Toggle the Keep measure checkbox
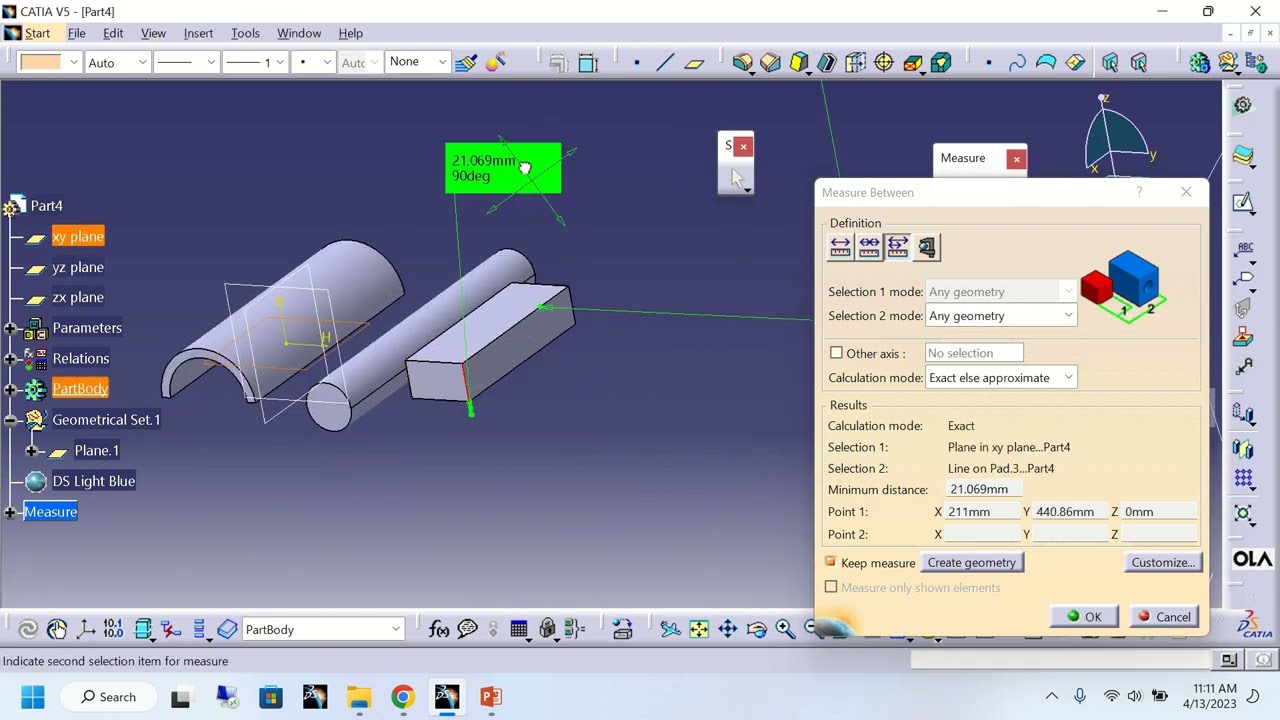 coord(831,563)
